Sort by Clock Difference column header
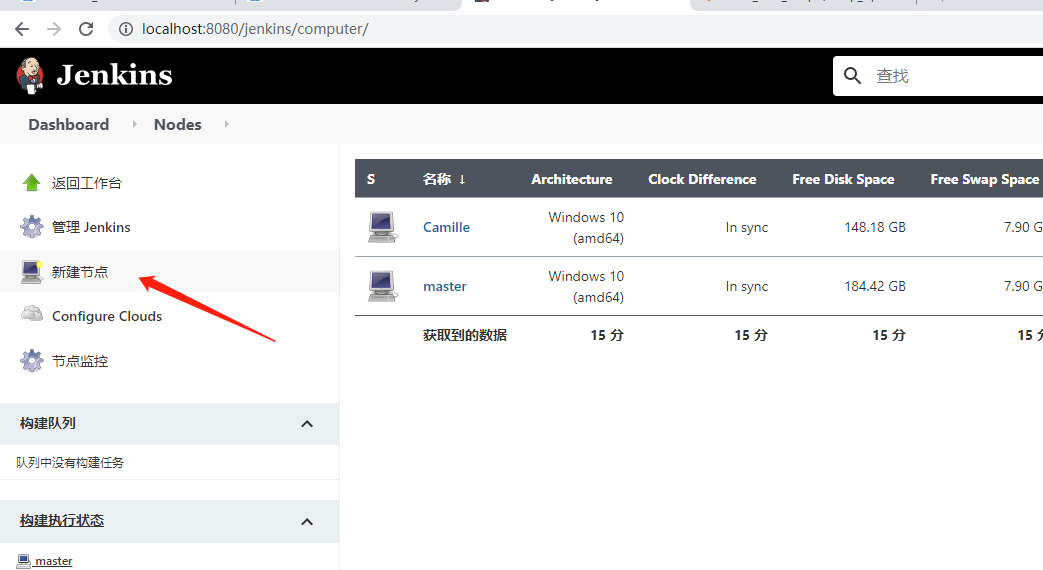This screenshot has height=570, width=1043. click(x=702, y=179)
